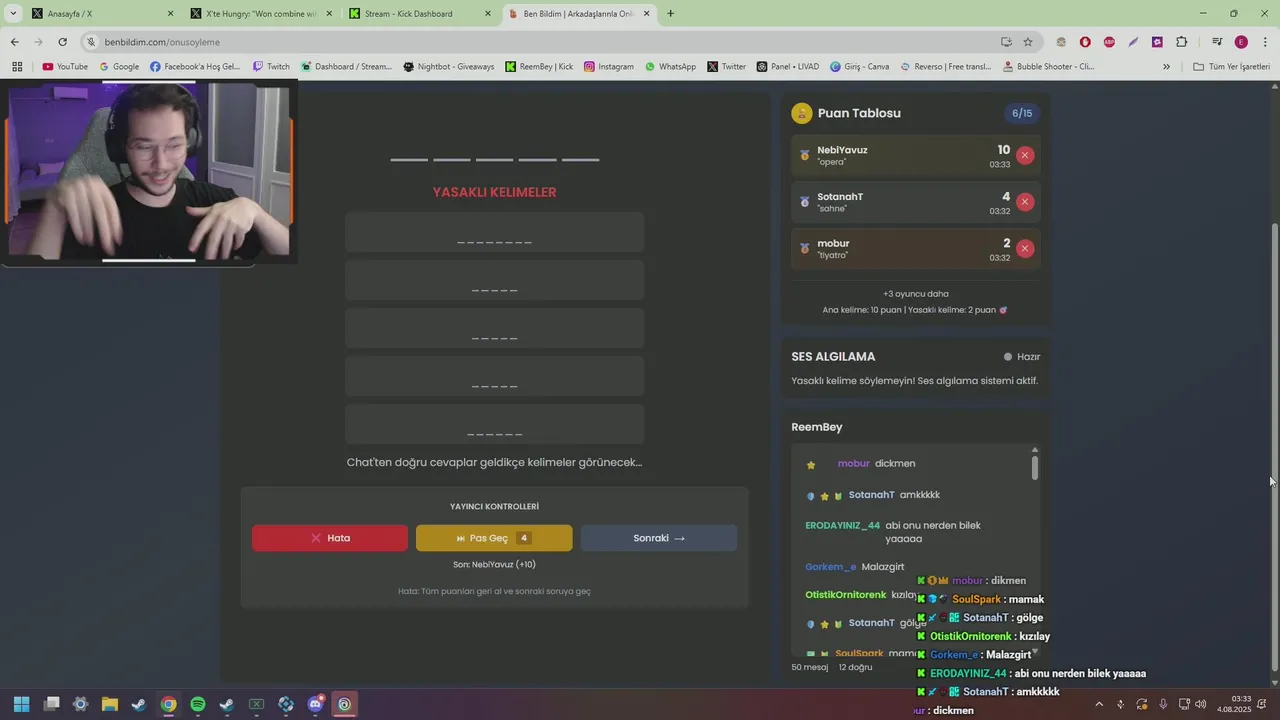
Task: Click the streamer webcam overlay
Action: [148, 172]
